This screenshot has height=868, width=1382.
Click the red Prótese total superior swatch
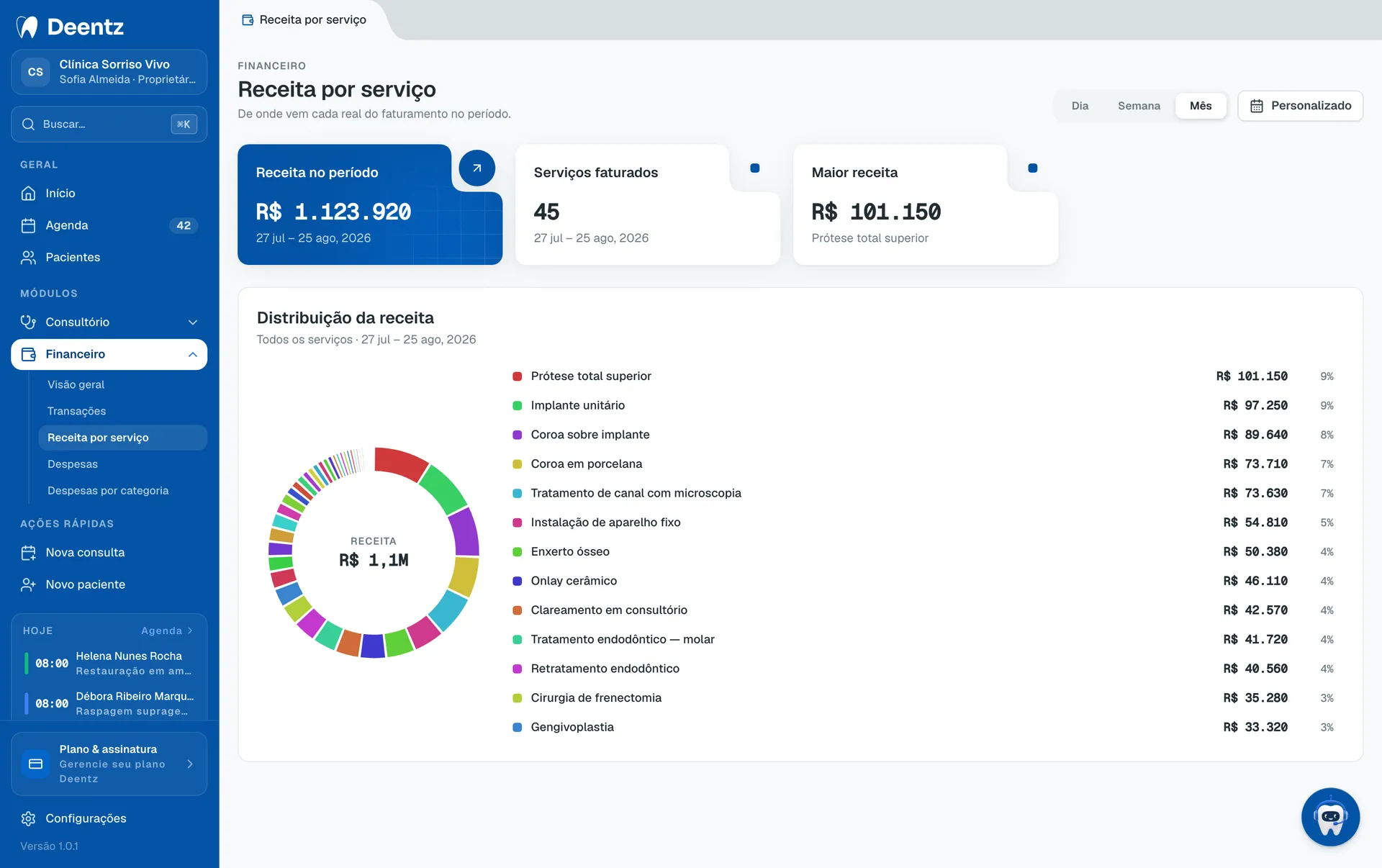[517, 376]
